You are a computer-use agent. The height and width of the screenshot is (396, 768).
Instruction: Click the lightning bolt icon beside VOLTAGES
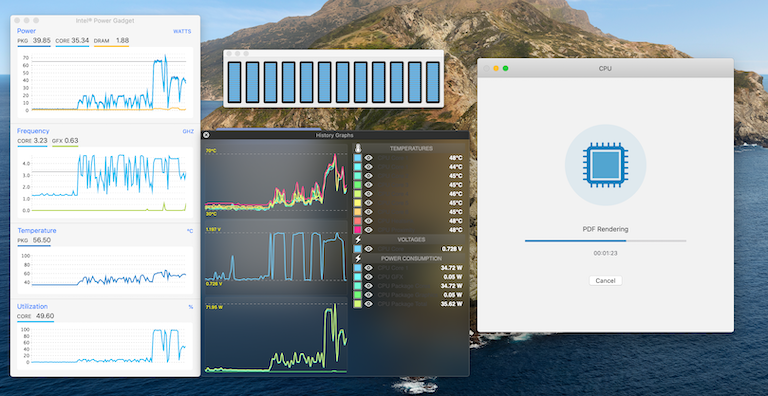(358, 239)
